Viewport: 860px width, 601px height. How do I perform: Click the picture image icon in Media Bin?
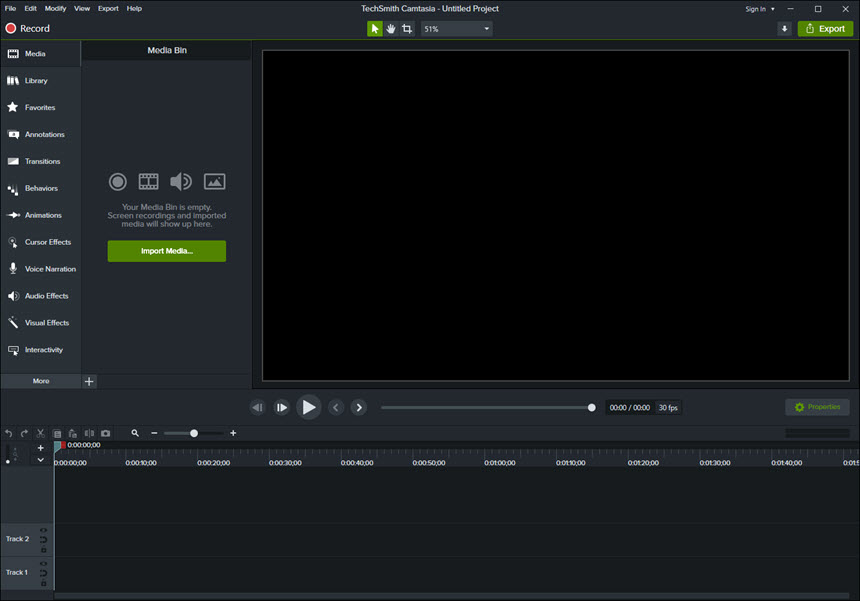pyautogui.click(x=214, y=182)
